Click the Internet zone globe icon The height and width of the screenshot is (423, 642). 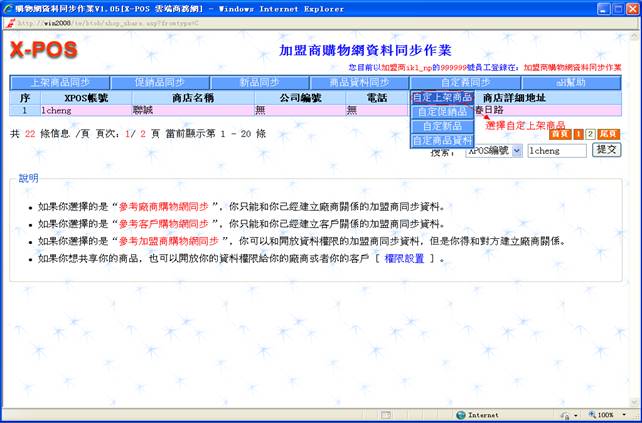(x=461, y=414)
